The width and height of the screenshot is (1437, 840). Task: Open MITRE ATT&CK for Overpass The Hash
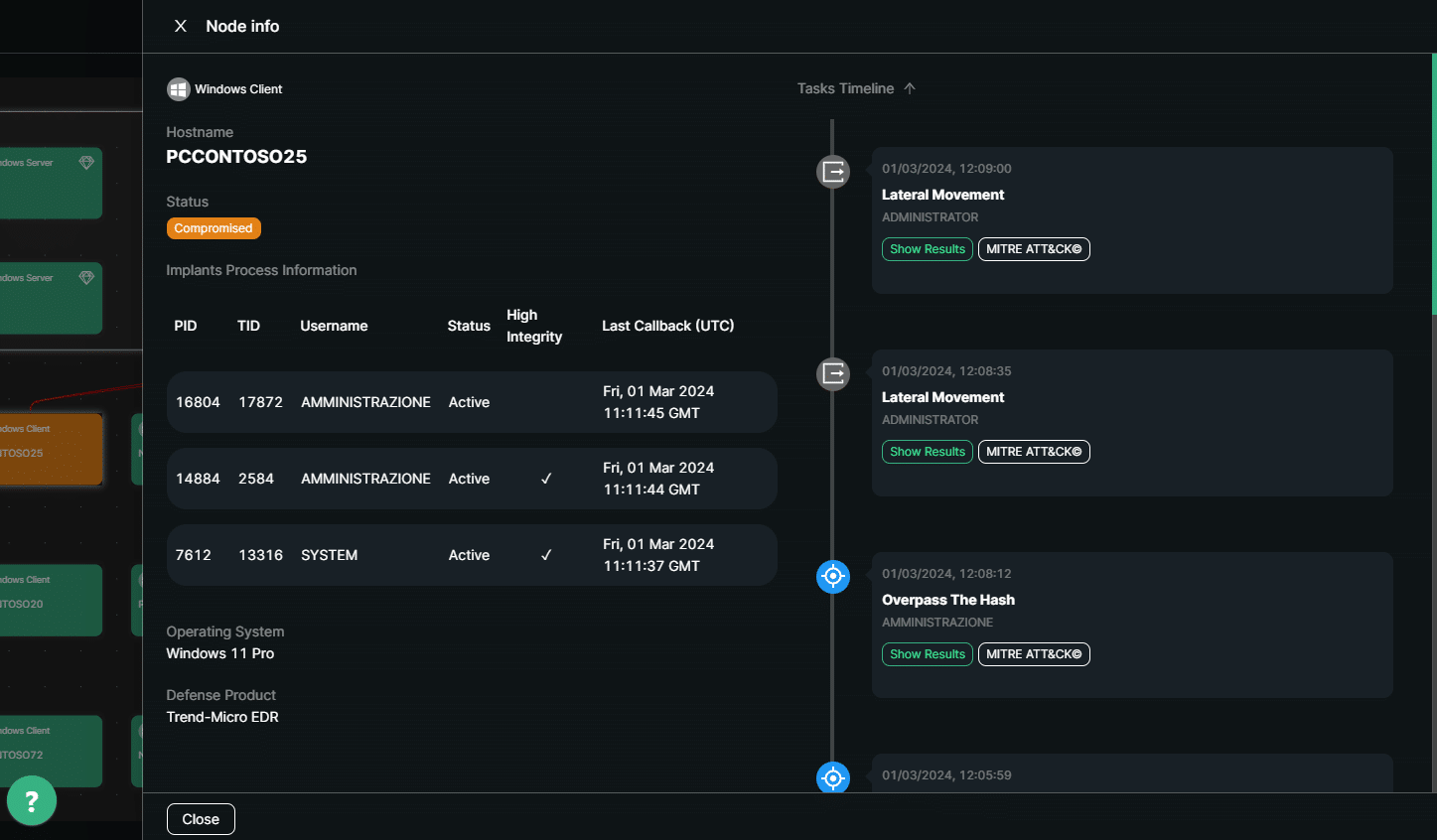1034,654
